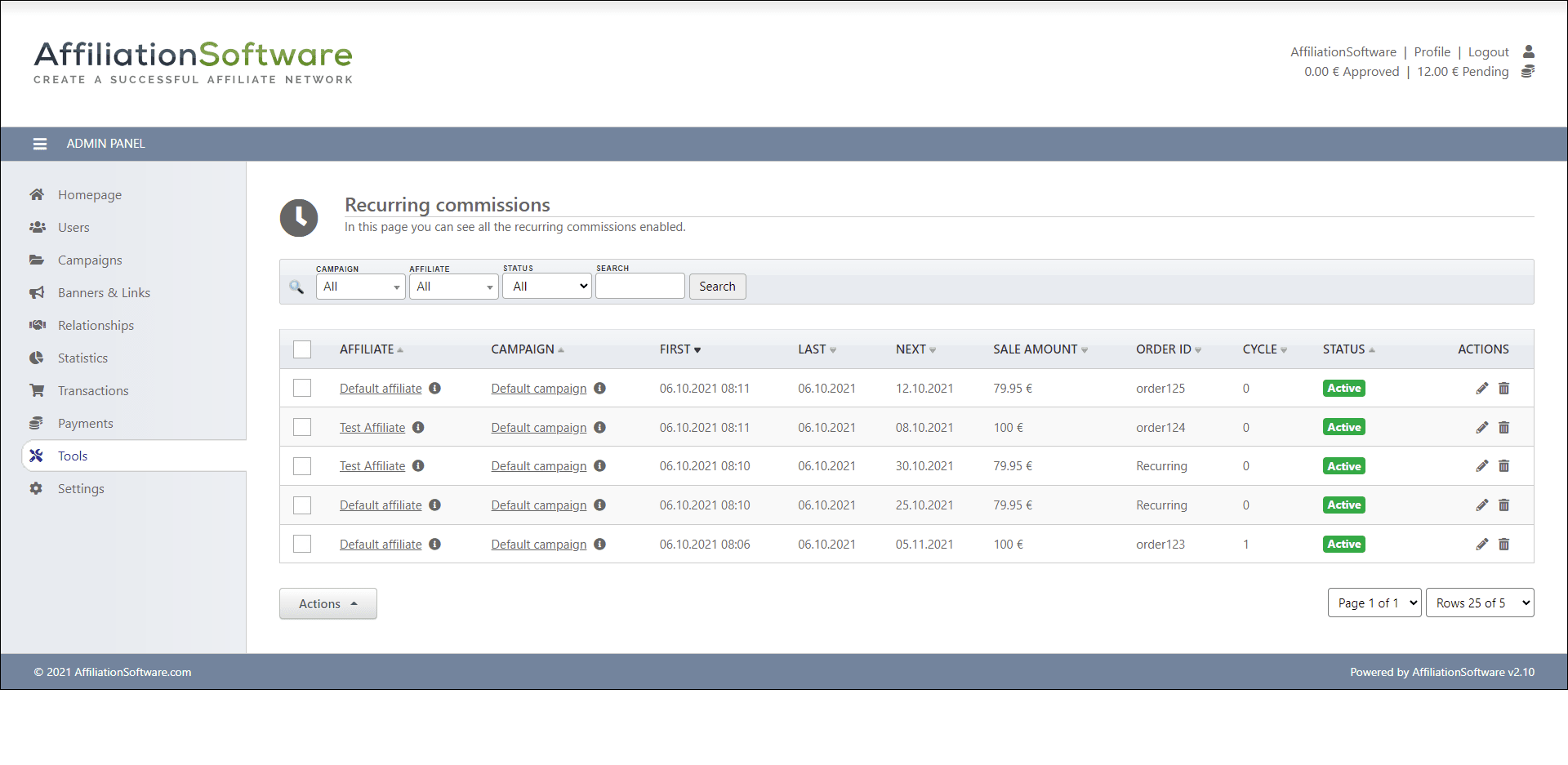Click the user profile icon at top right
The width and height of the screenshot is (1568, 765).
pyautogui.click(x=1528, y=51)
